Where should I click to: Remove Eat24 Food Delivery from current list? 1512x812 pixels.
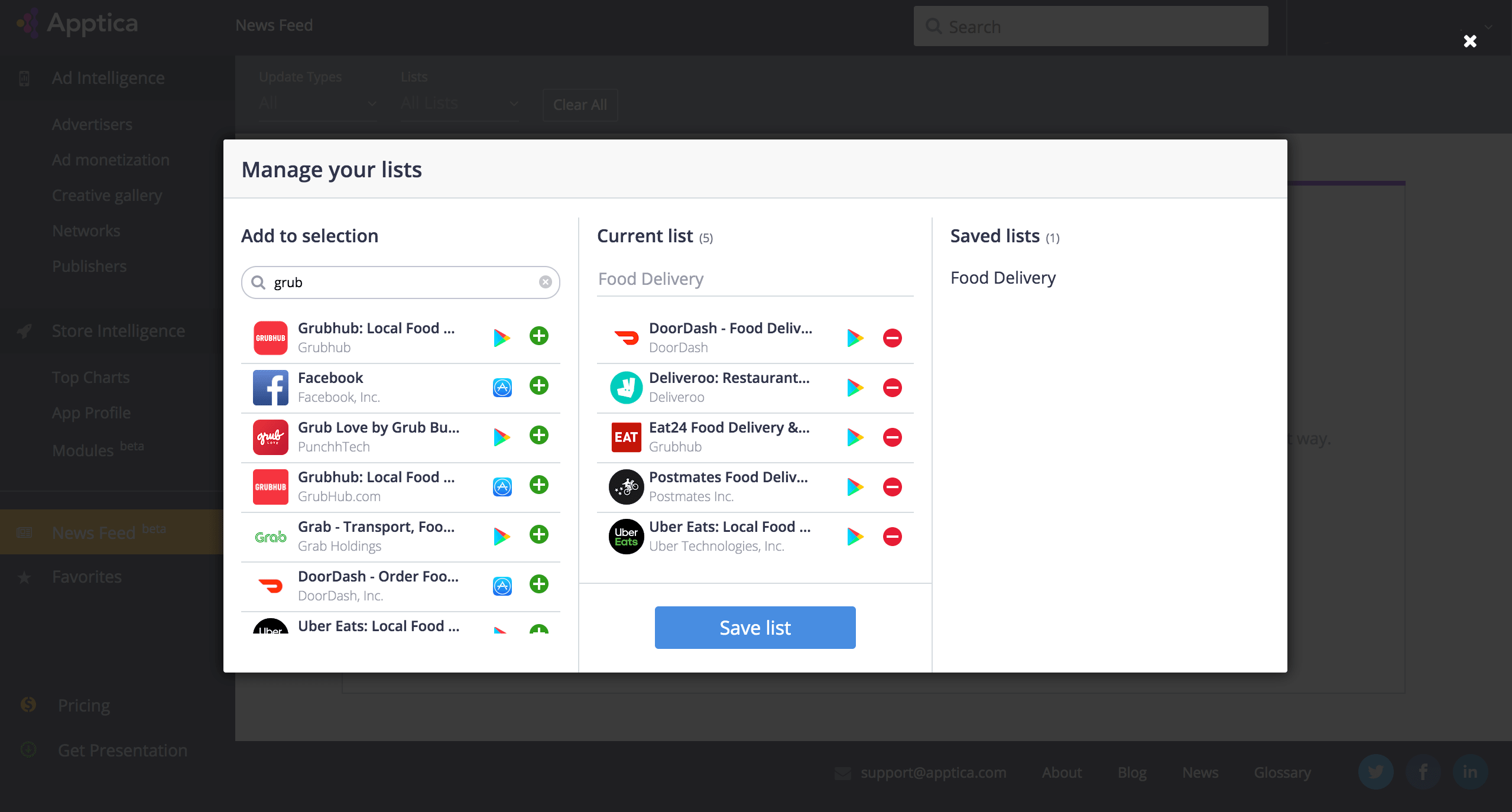click(x=892, y=437)
